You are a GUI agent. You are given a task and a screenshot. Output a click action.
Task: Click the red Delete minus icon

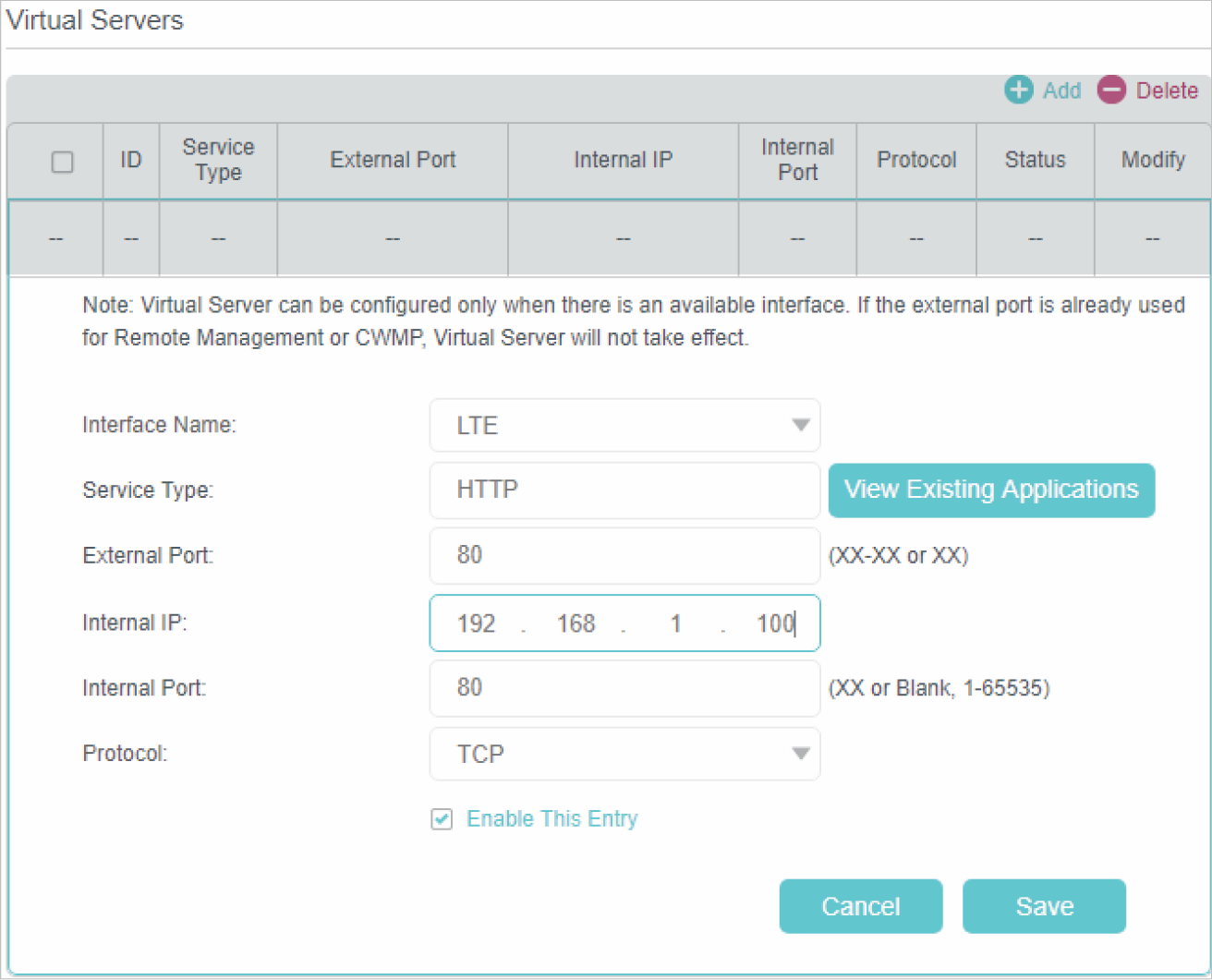click(1111, 91)
